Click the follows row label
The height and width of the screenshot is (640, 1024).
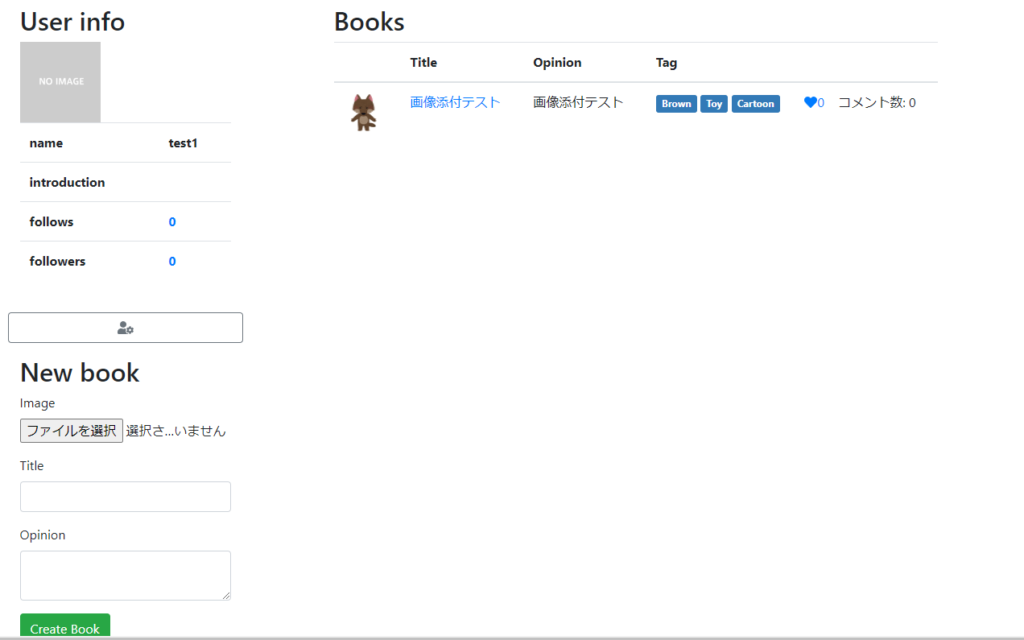pyautogui.click(x=51, y=222)
